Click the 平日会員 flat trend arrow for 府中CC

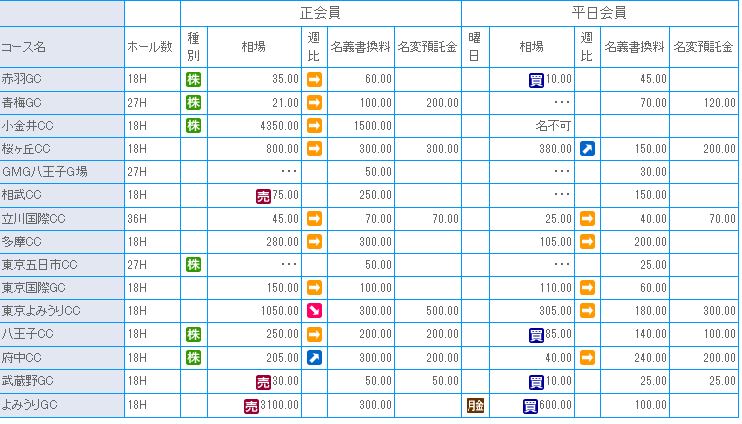(587, 358)
